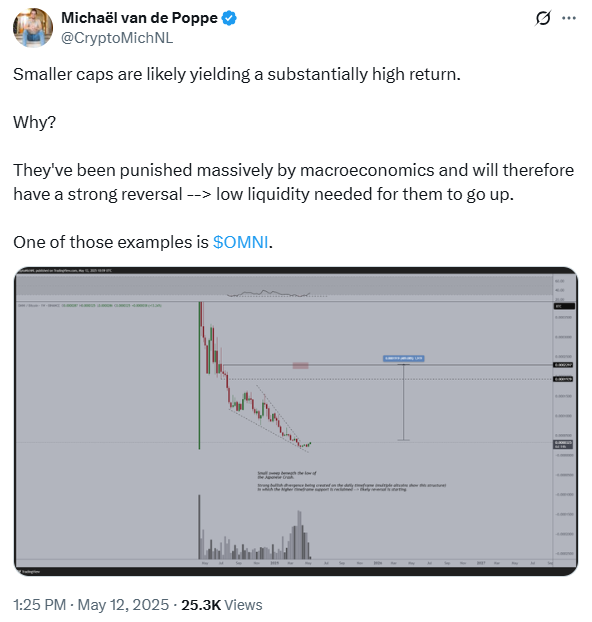Screen dimensions: 592x622
Task: Click the tall green candle at chart start
Action: tap(200, 375)
